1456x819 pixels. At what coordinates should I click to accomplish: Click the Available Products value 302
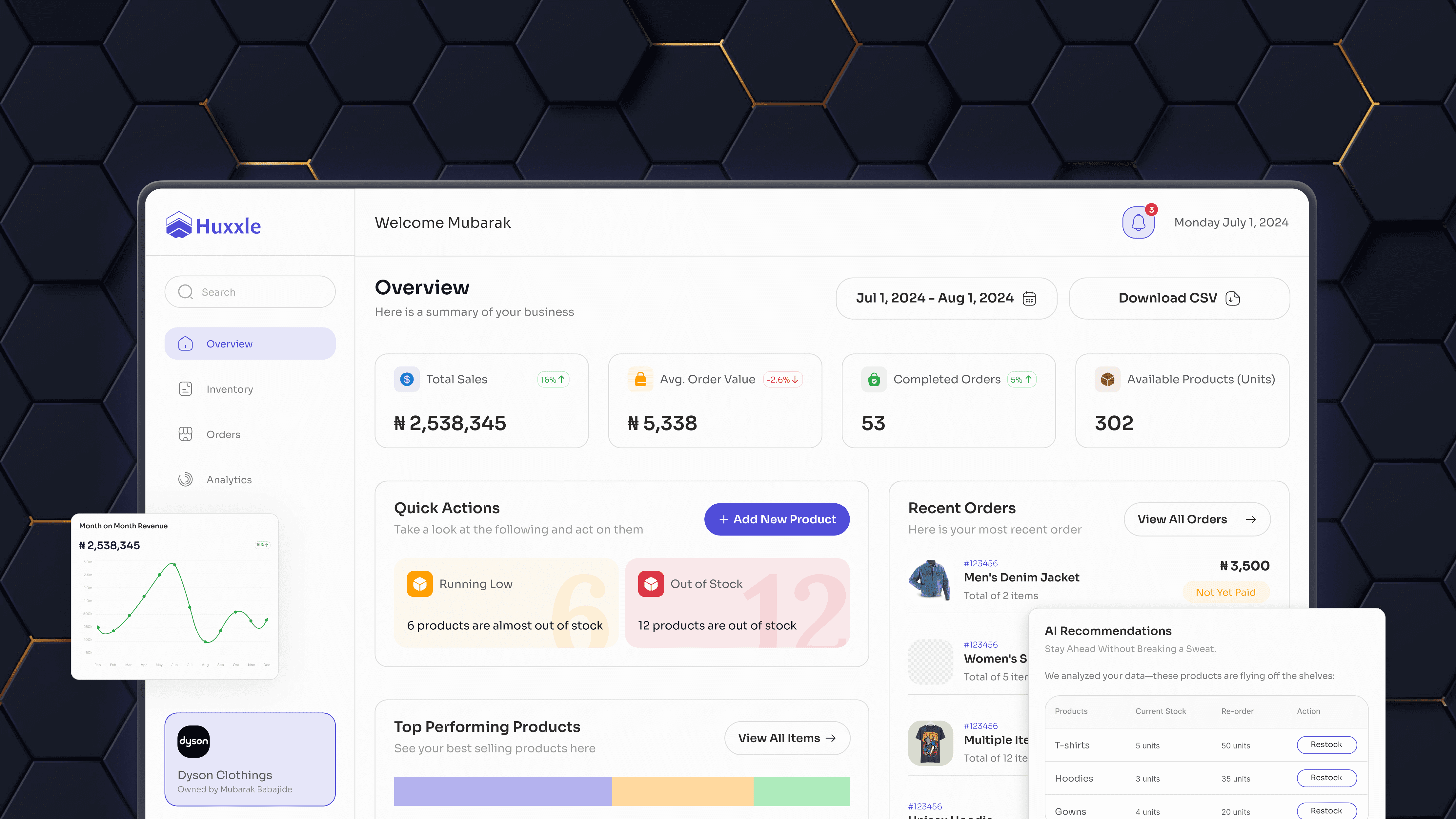1114,423
